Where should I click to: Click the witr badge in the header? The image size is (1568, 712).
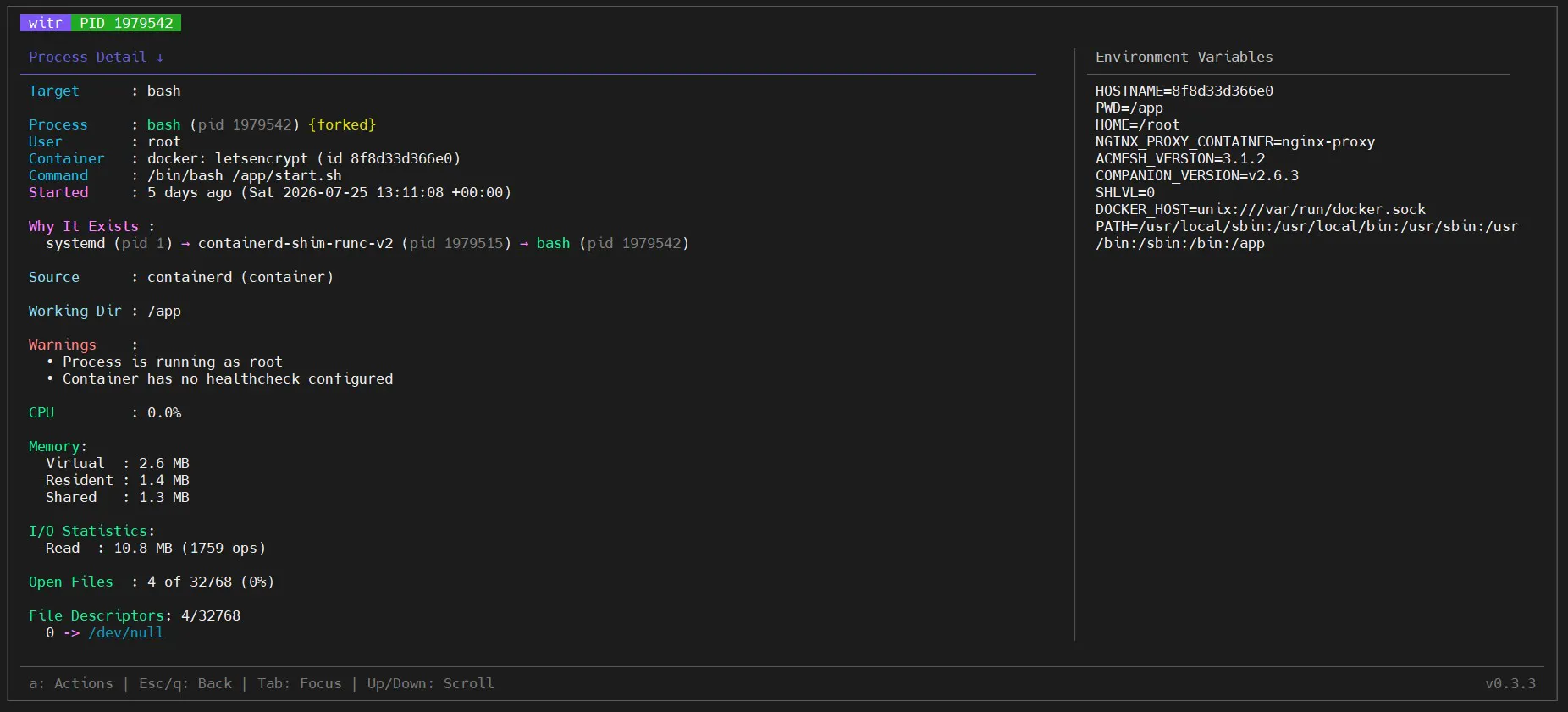pyautogui.click(x=46, y=23)
